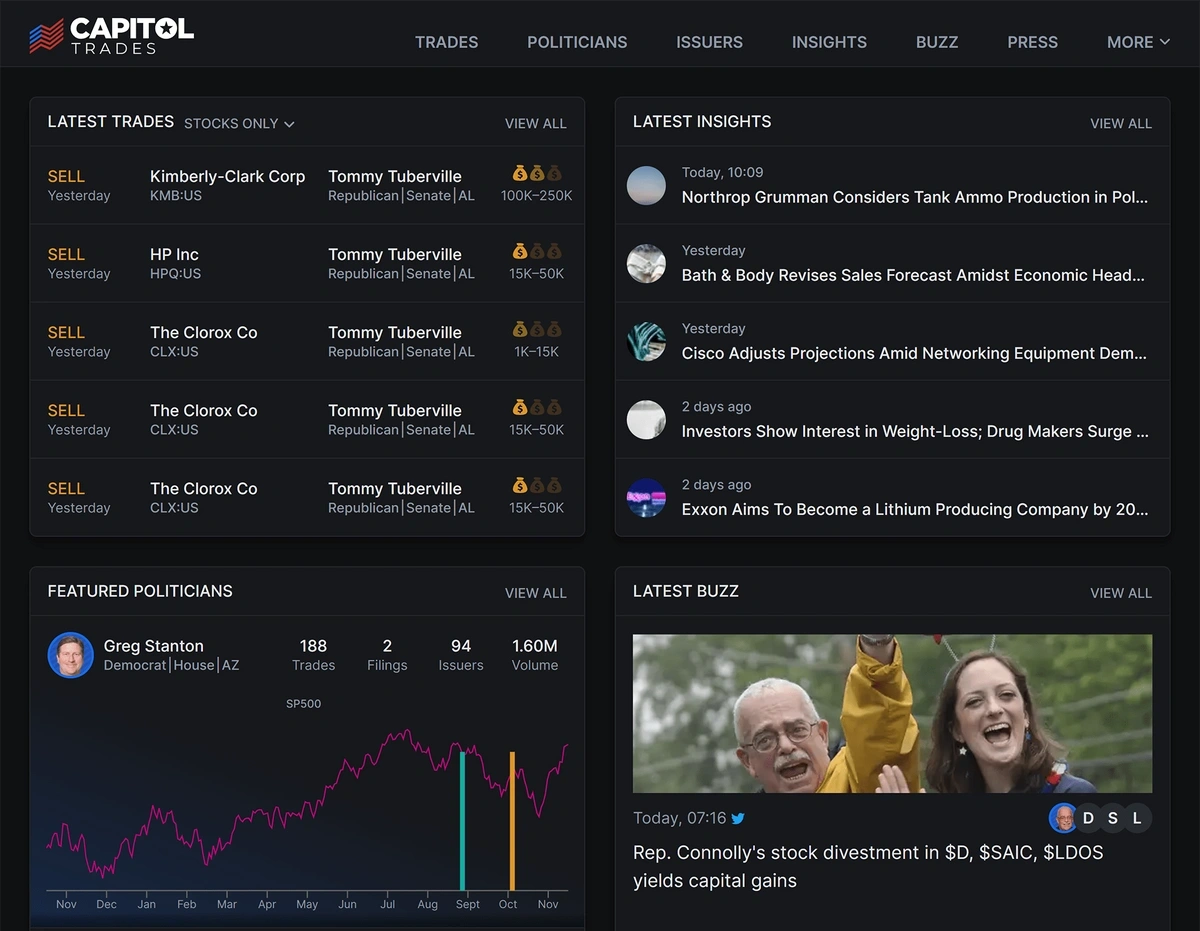This screenshot has width=1200, height=931.
Task: Open Northrop Grumman insight thumbnail
Action: tap(646, 186)
